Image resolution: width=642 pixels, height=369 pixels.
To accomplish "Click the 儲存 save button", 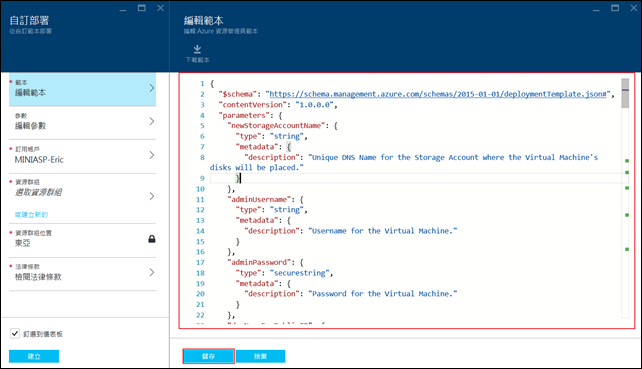I will pos(208,356).
